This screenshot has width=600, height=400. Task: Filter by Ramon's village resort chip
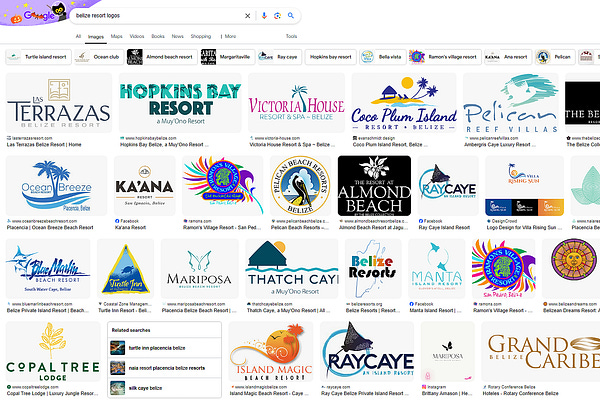[x=445, y=57]
